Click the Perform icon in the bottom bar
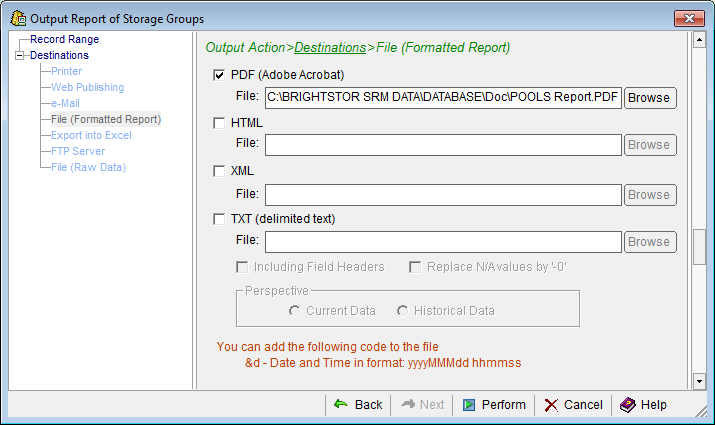Viewport: 715px width, 425px height. (x=469, y=405)
